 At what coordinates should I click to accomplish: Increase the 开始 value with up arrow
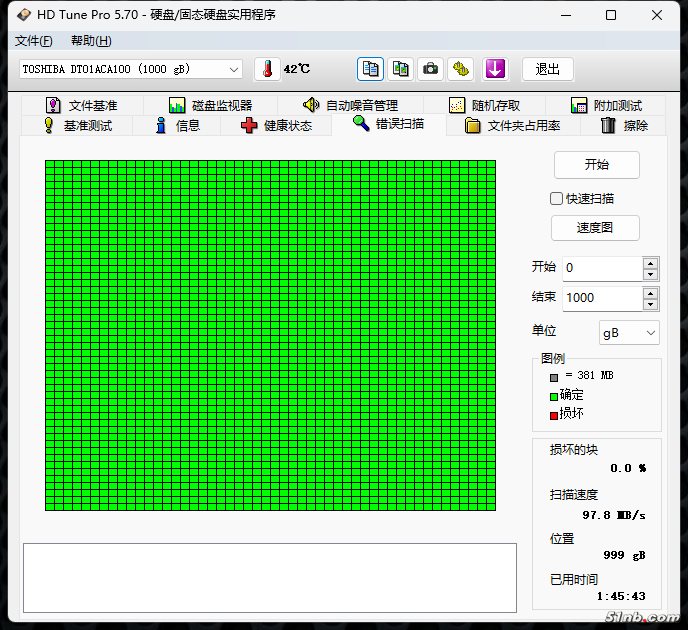tap(651, 263)
